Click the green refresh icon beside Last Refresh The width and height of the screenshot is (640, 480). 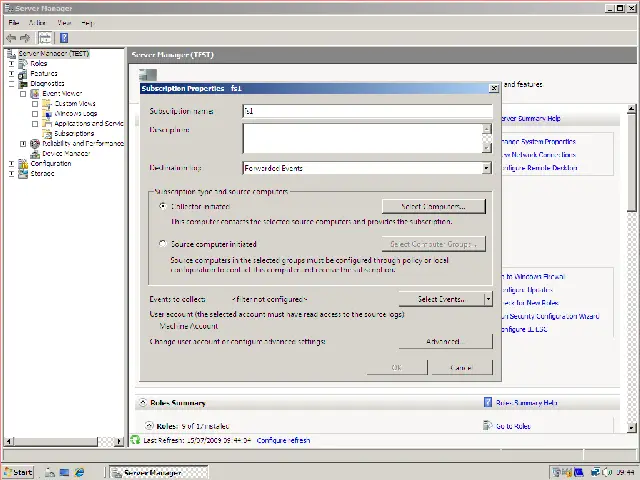click(135, 440)
